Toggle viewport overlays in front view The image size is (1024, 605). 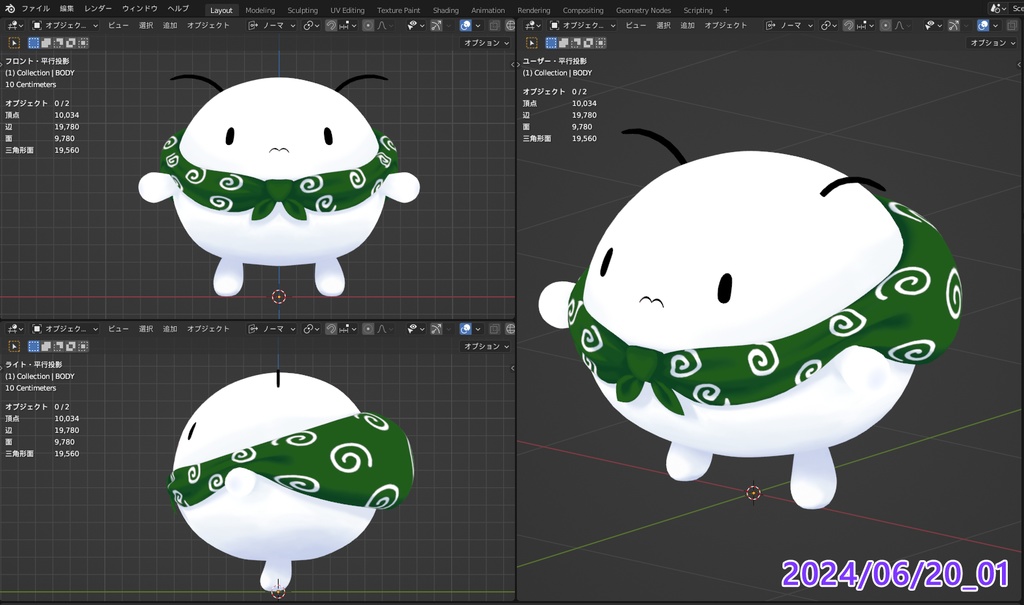pyautogui.click(x=466, y=25)
